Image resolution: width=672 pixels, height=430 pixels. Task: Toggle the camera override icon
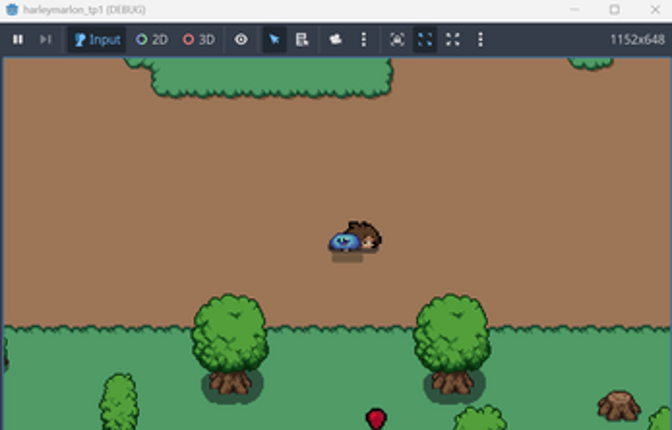coord(335,40)
